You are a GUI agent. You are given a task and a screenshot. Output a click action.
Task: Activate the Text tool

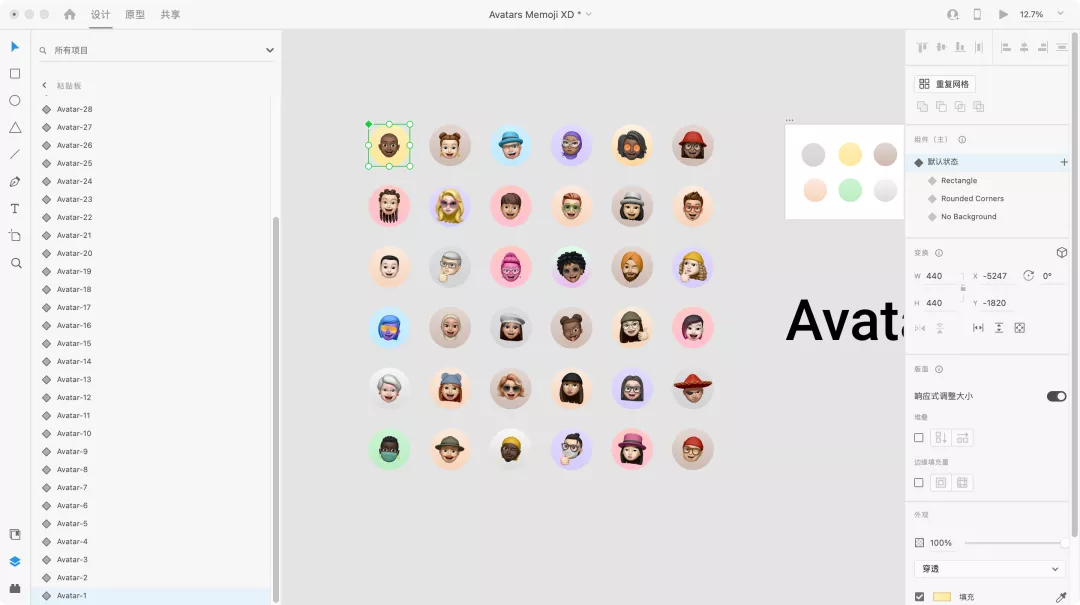(x=15, y=209)
